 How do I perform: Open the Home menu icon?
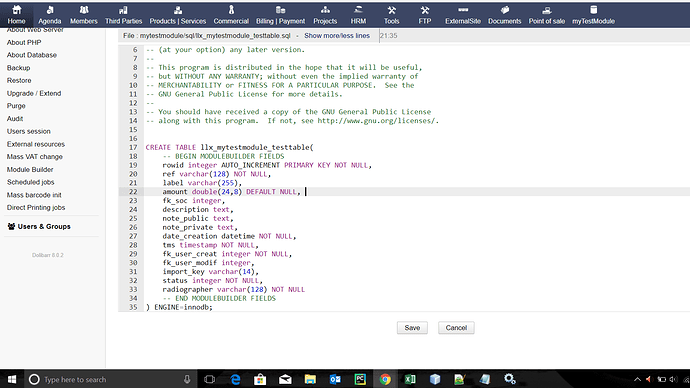coord(16,10)
